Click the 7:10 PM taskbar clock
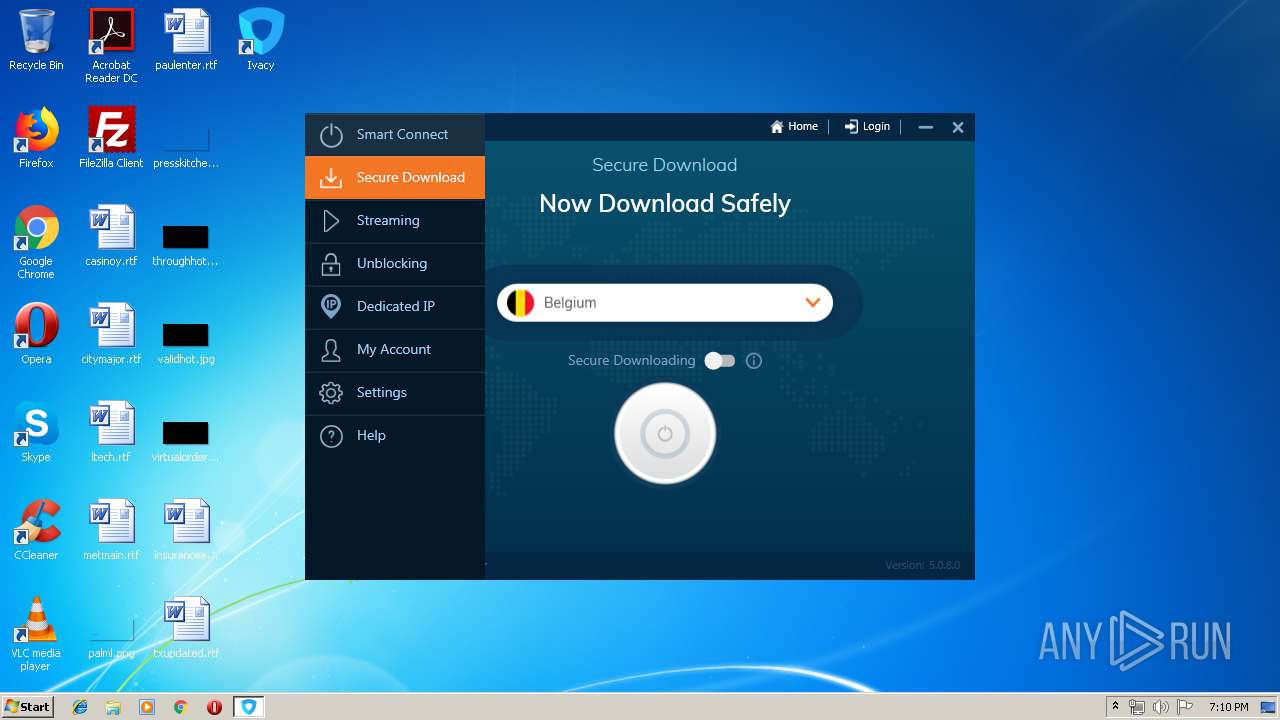Image resolution: width=1280 pixels, height=720 pixels. click(x=1228, y=707)
